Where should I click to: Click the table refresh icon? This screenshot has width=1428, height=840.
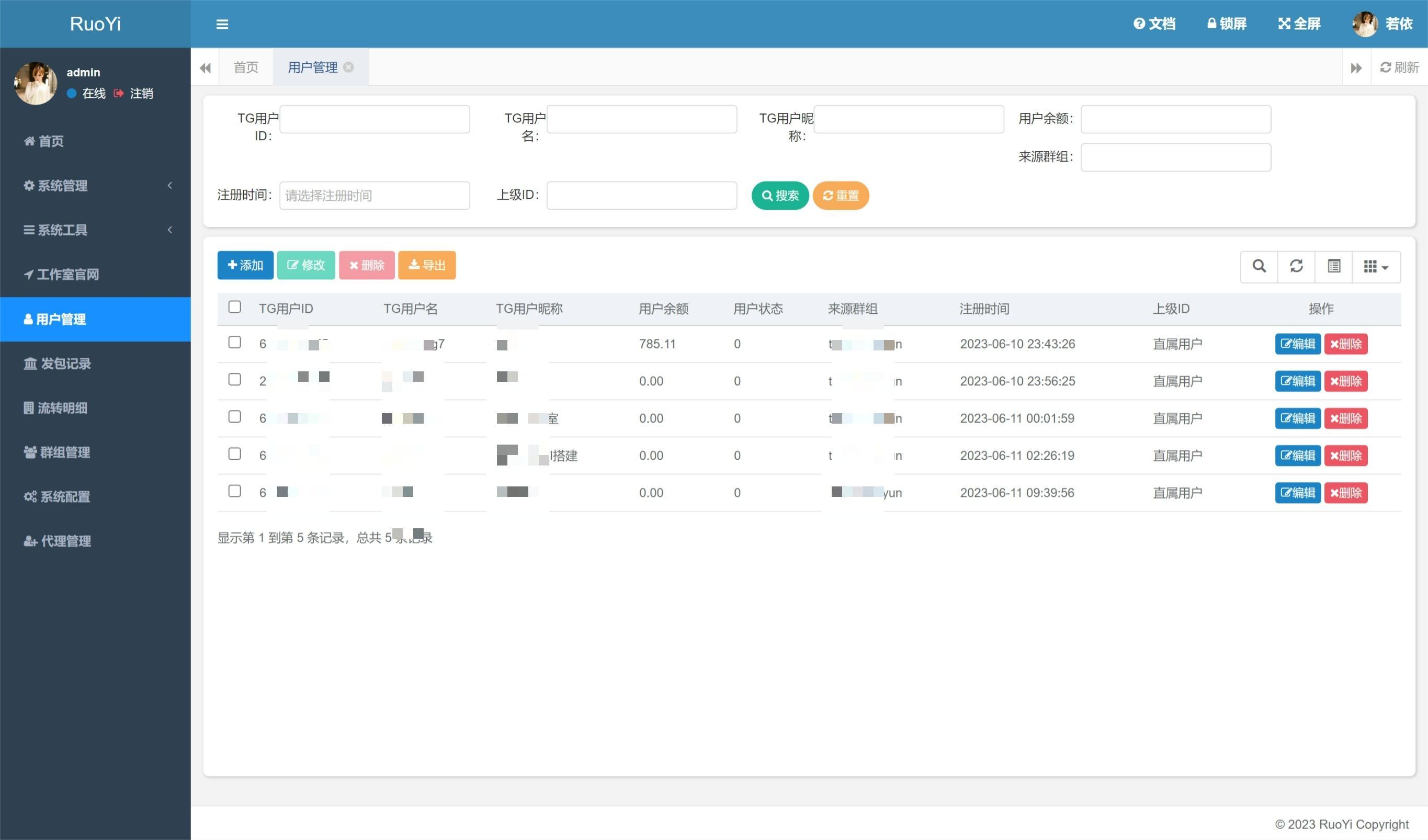click(1296, 266)
